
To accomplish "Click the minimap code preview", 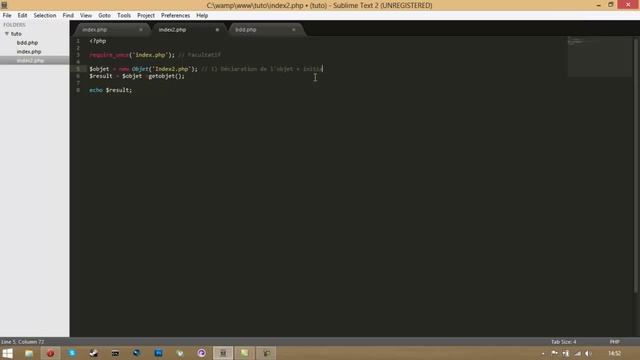I will 599,56.
